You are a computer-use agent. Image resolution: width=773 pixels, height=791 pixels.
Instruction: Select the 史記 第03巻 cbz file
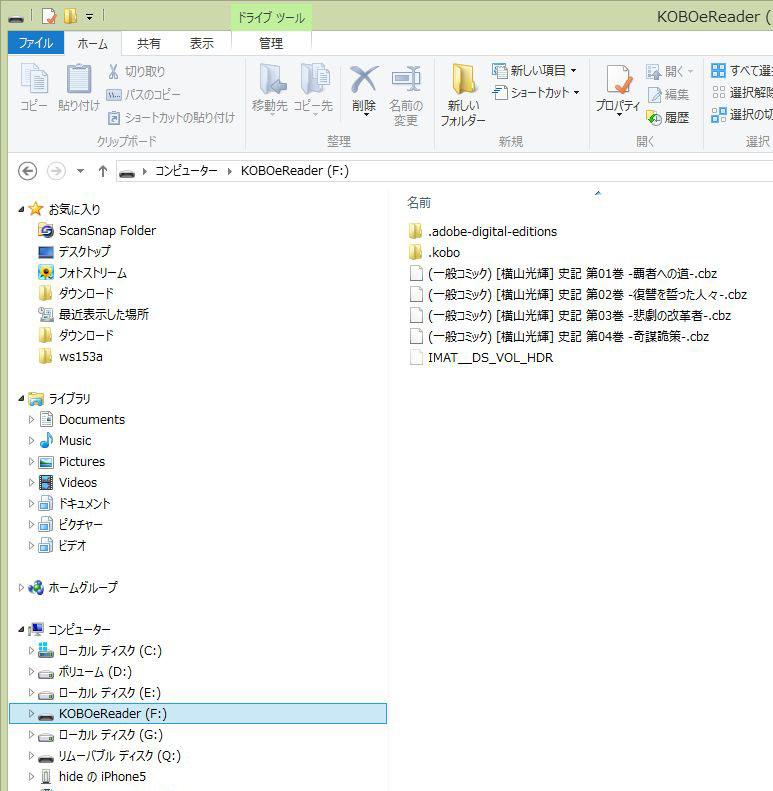[570, 315]
